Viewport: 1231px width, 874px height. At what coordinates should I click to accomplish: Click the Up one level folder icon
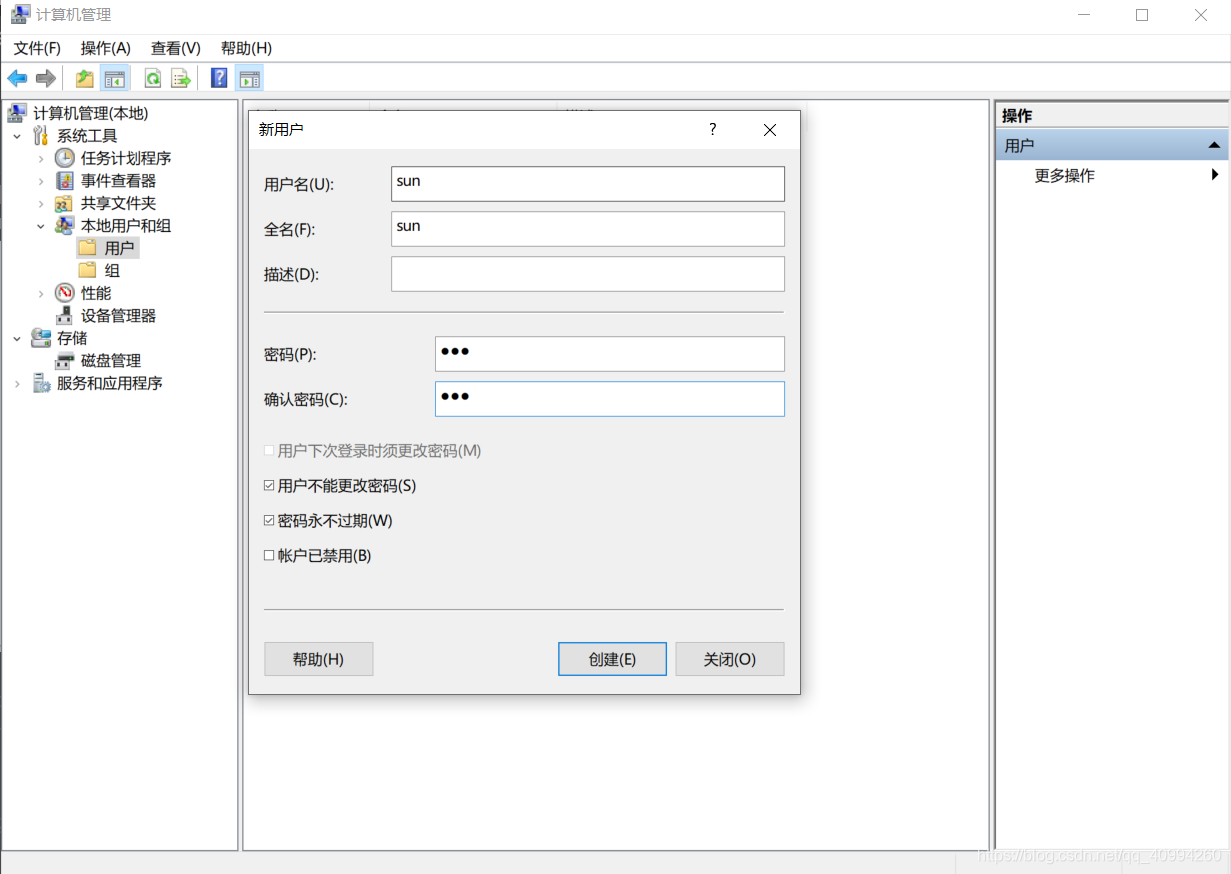[x=85, y=78]
